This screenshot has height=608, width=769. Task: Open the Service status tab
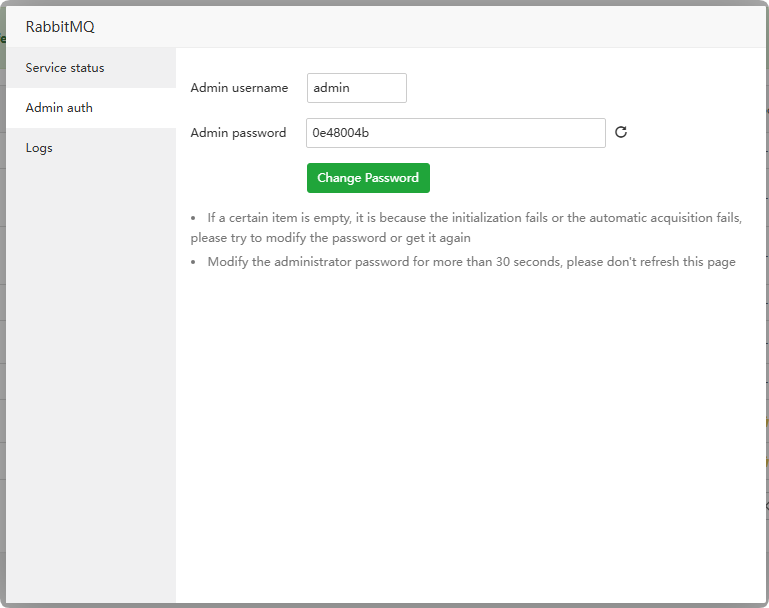pos(65,68)
